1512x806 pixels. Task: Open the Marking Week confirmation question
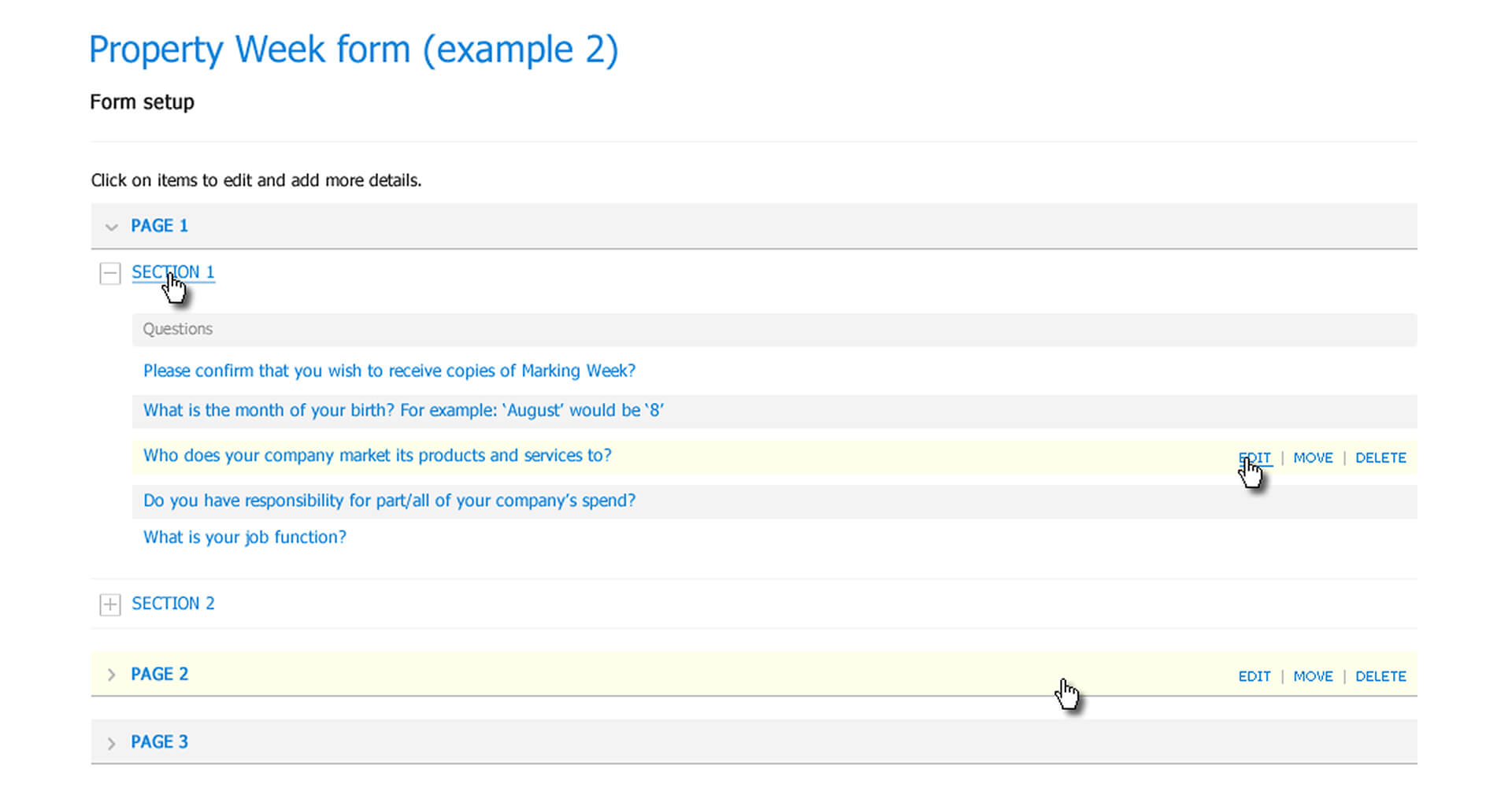tap(389, 371)
